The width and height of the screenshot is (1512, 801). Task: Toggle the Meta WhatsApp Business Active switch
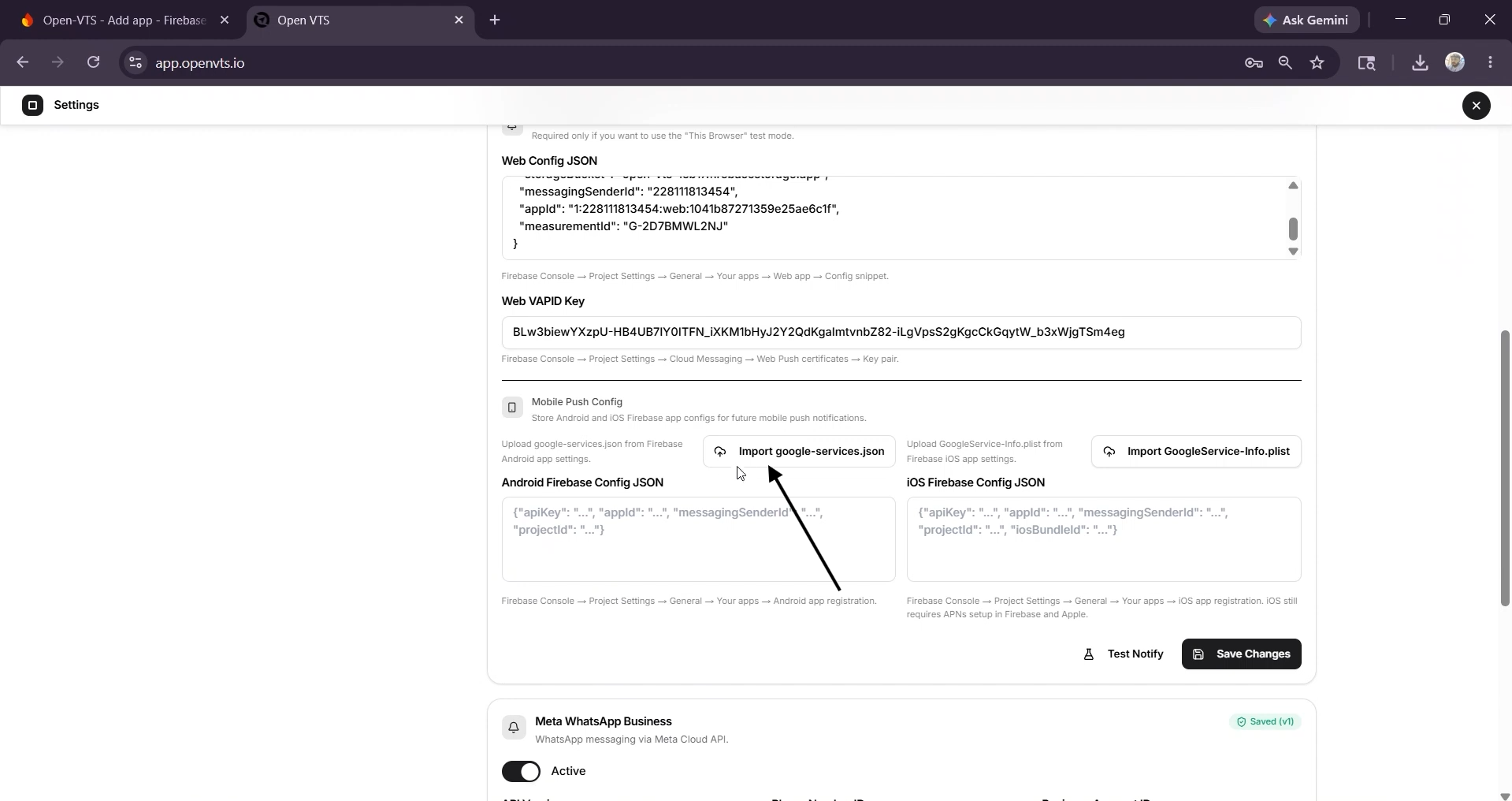521,771
